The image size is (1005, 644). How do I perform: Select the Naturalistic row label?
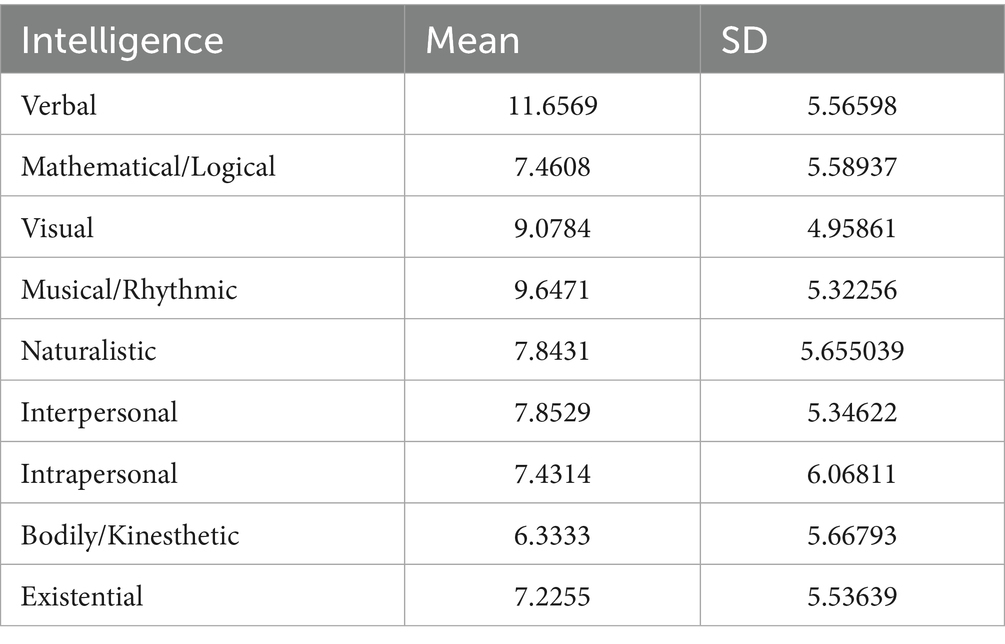pyautogui.click(x=88, y=351)
